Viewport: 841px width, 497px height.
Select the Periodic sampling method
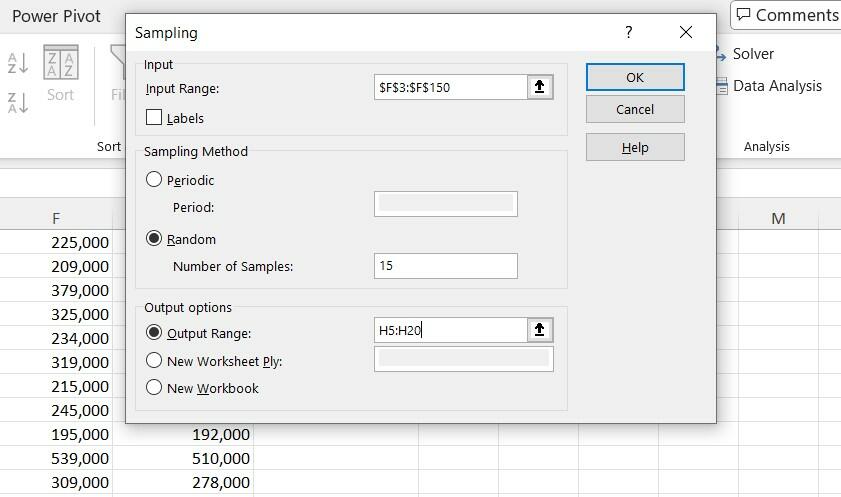[x=154, y=180]
